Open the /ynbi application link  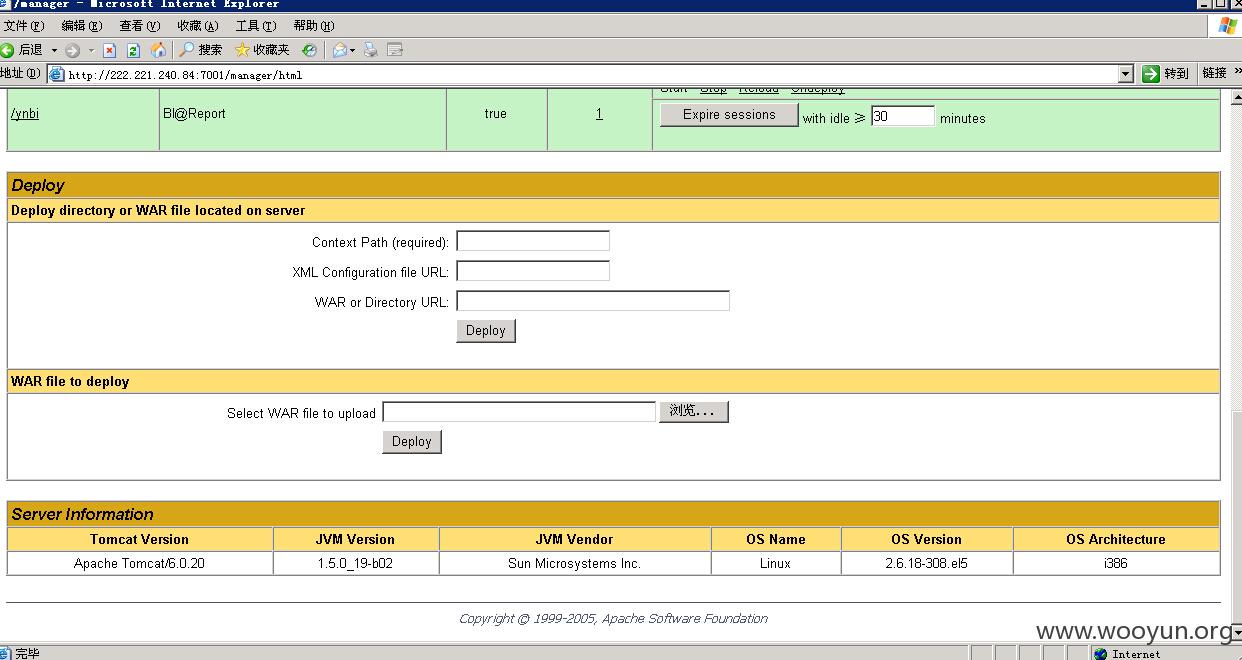click(25, 114)
